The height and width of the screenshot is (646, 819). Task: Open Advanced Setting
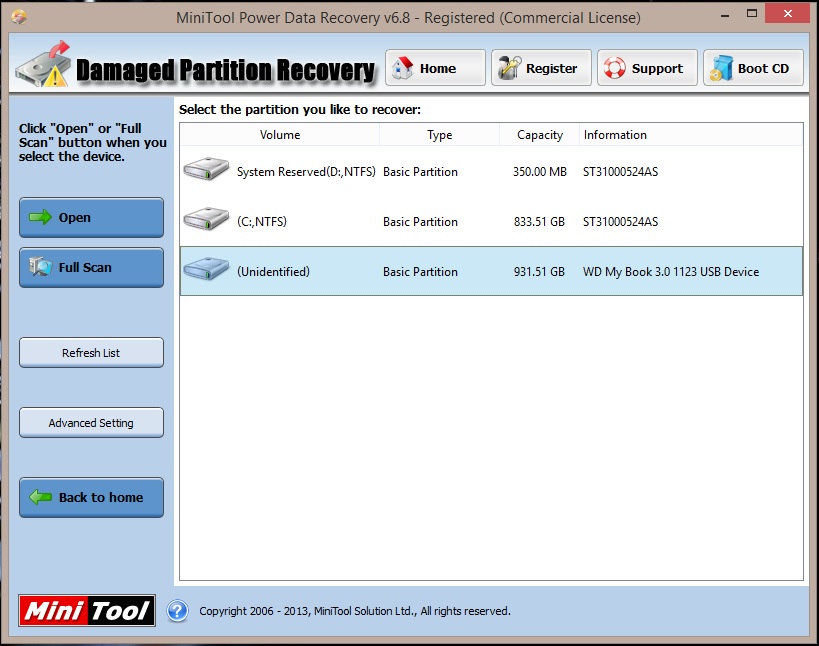click(91, 422)
